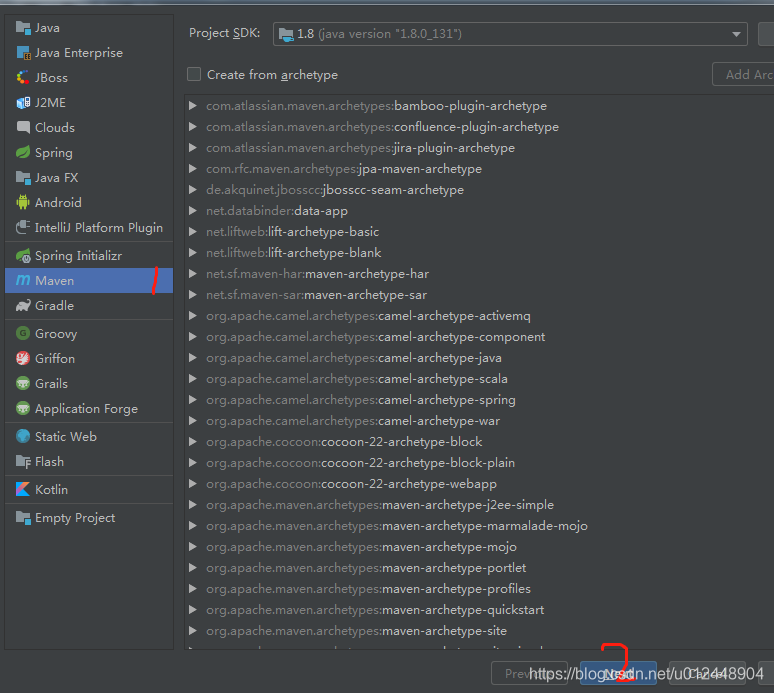Expand jira-plugin-archetype entry
The image size is (774, 693).
click(193, 148)
